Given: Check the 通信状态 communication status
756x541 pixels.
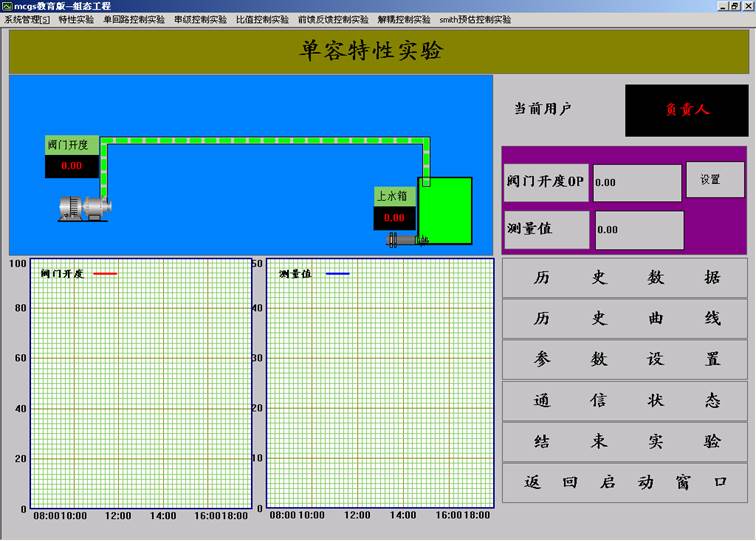Looking at the screenshot, I should pyautogui.click(x=625, y=400).
